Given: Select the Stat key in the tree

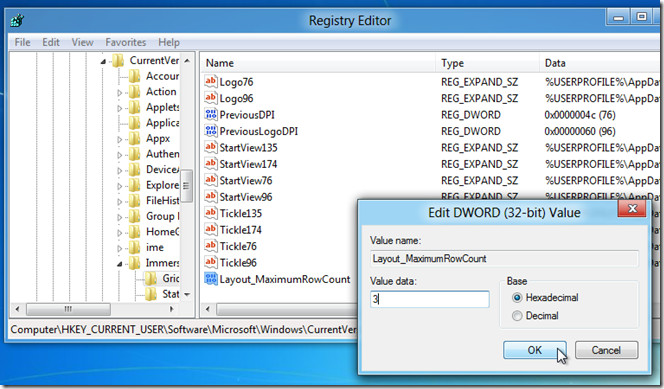Looking at the screenshot, I should pyautogui.click(x=171, y=294).
